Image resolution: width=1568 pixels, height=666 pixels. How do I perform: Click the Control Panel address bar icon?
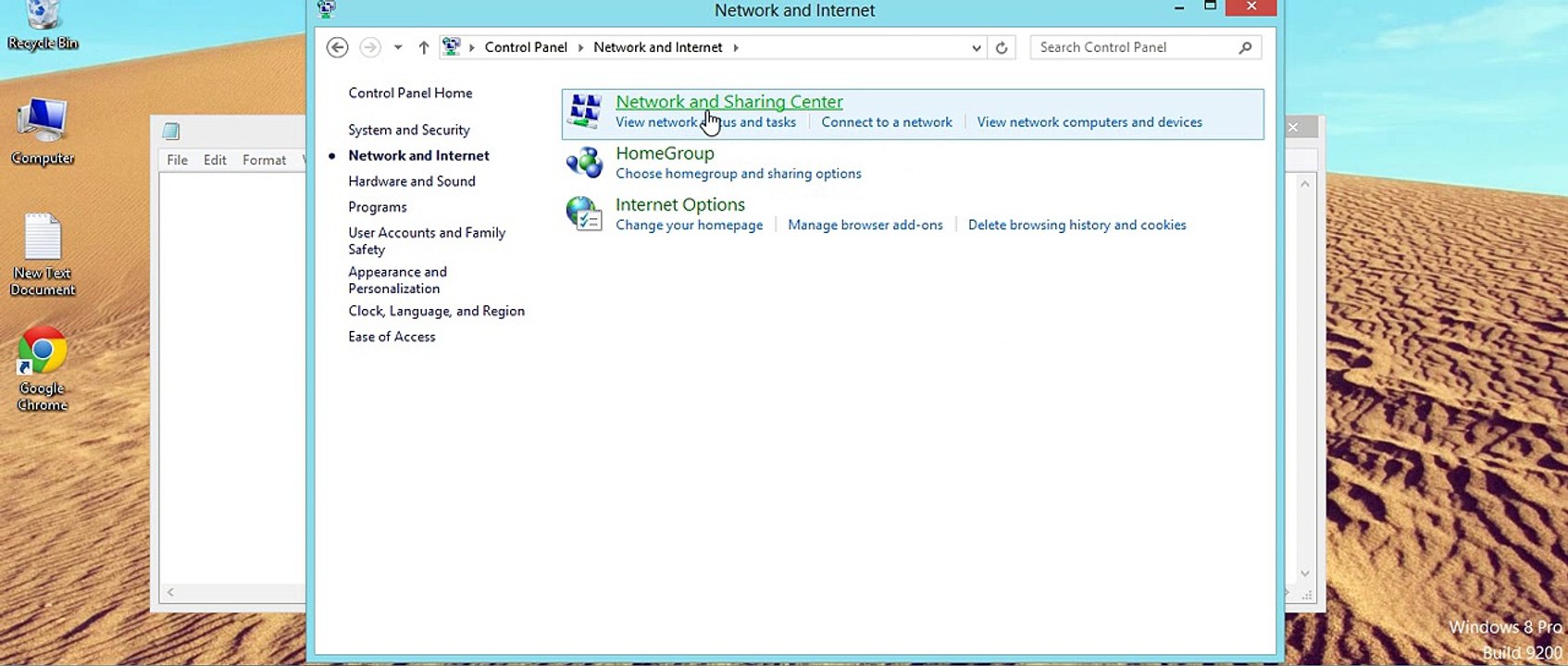452,47
